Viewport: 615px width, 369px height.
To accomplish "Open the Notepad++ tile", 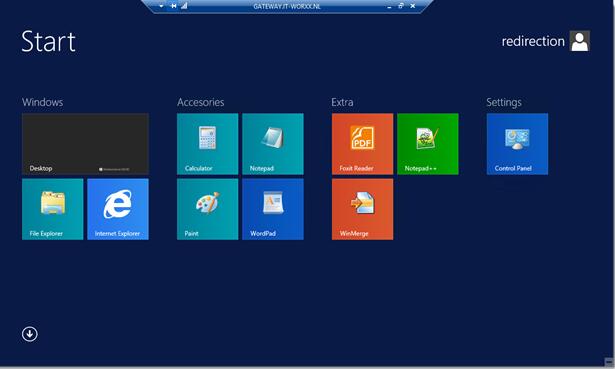I will pos(428,144).
